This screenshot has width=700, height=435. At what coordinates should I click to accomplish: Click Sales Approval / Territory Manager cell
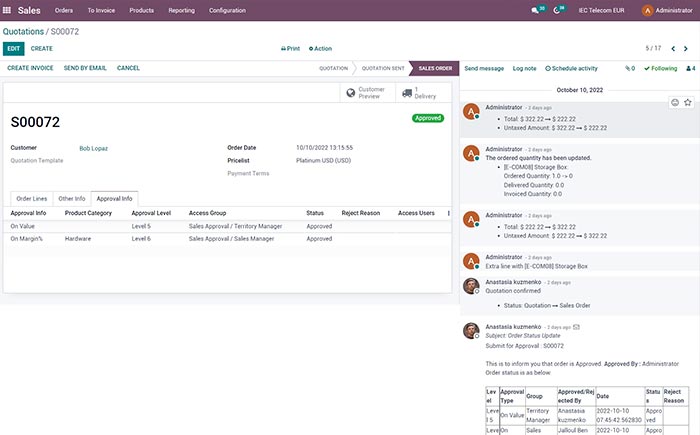pos(235,226)
